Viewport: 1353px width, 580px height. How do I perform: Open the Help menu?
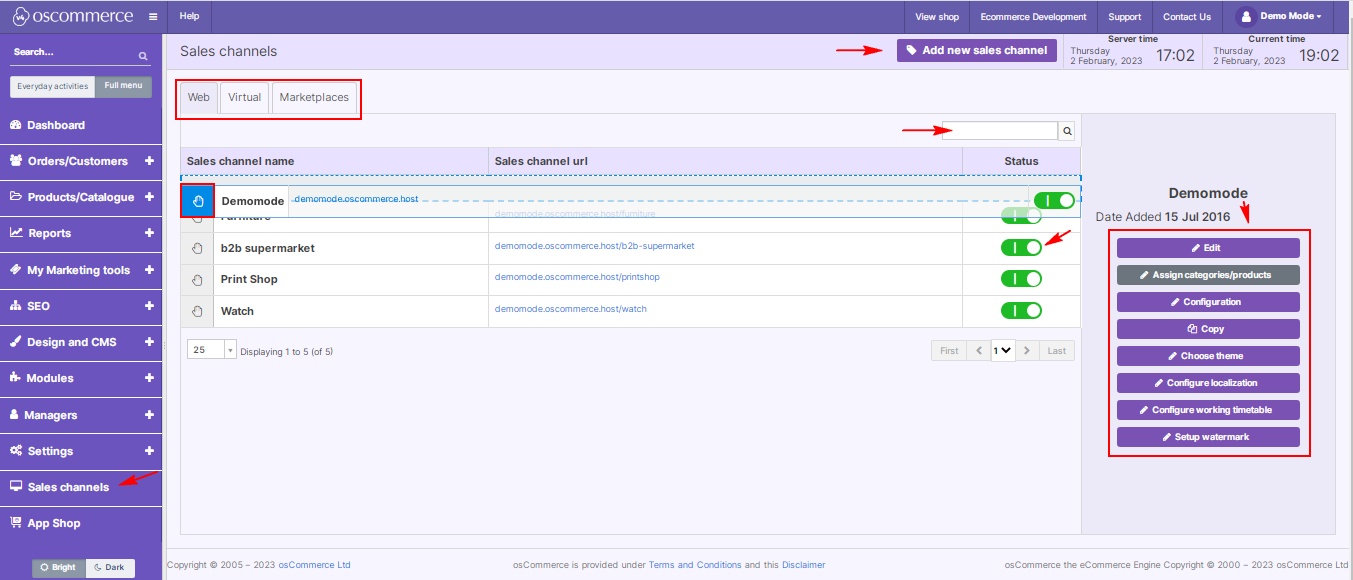[190, 17]
